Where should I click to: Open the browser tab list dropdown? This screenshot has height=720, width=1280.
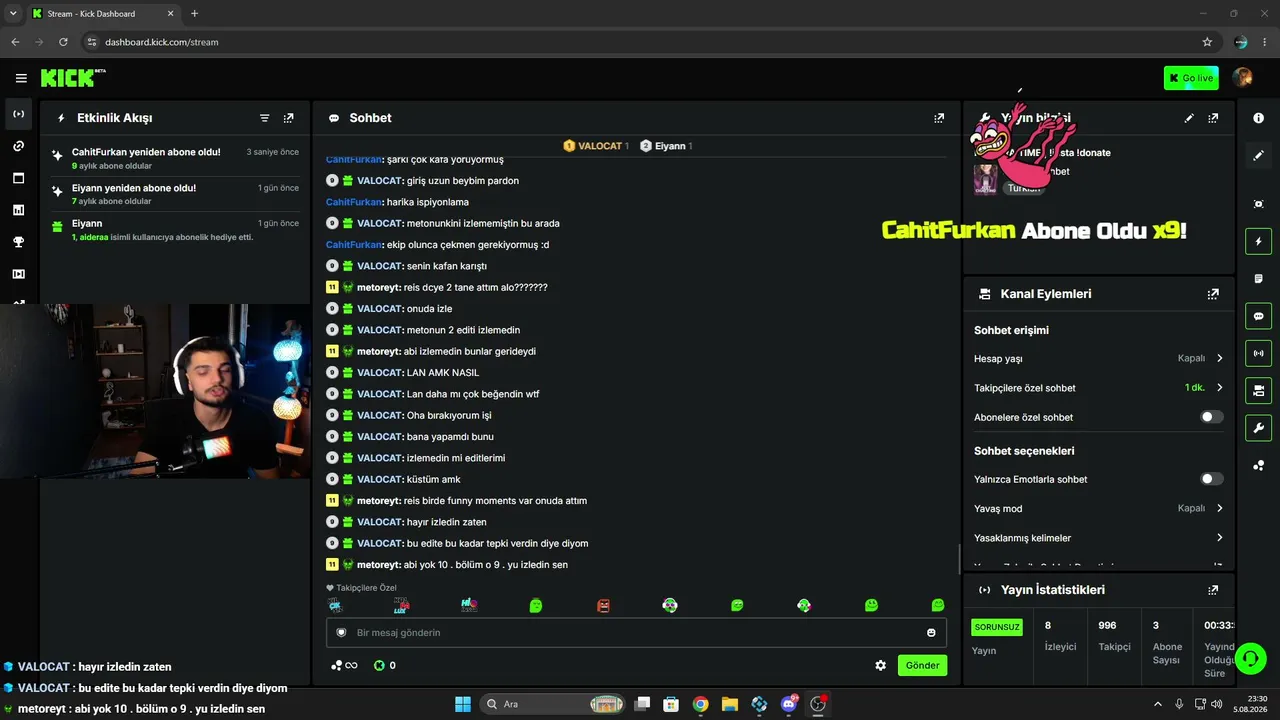coord(13,14)
